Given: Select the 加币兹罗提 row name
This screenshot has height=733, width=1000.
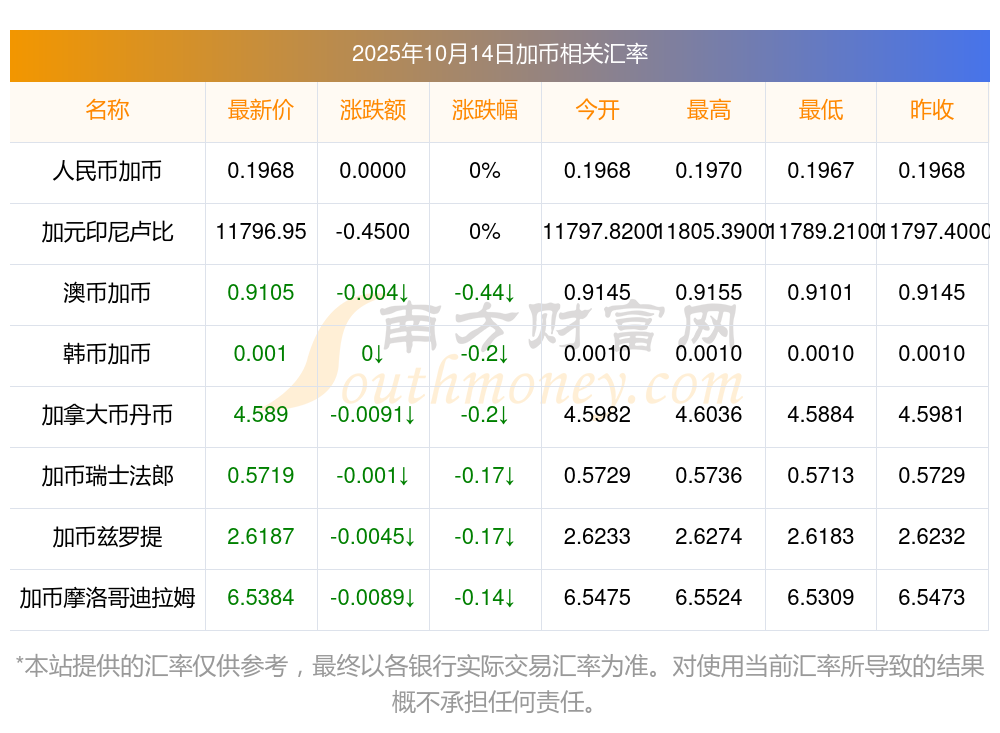Looking at the screenshot, I should point(107,537).
